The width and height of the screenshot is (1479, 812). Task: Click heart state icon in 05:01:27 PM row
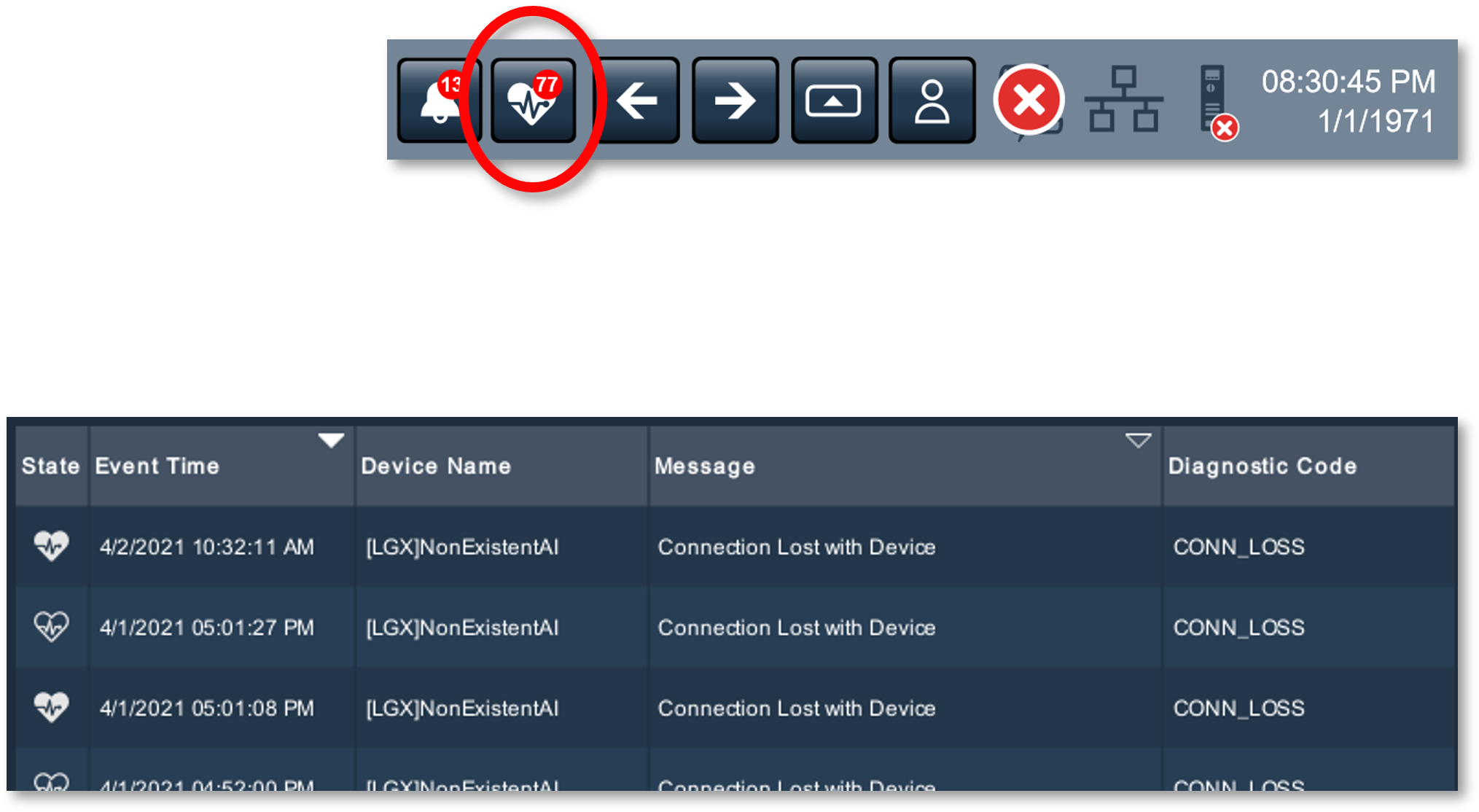[52, 626]
